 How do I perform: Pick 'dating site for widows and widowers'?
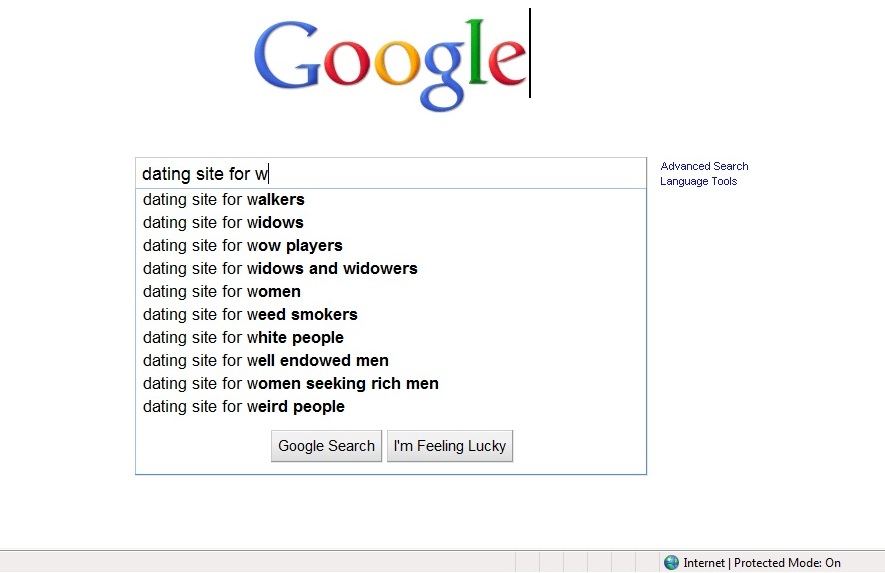click(391, 268)
